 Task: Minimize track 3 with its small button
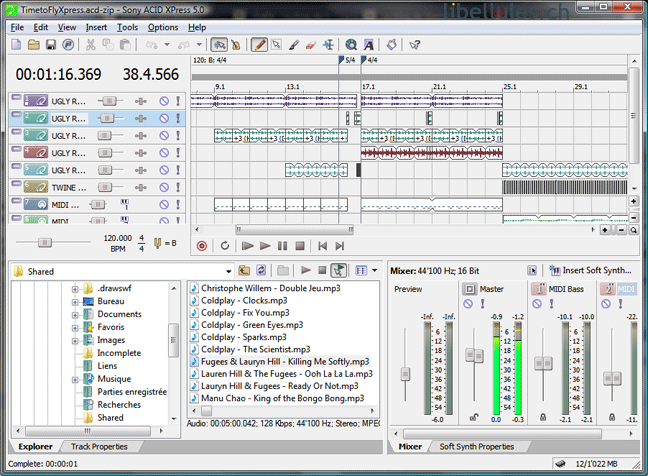click(16, 132)
